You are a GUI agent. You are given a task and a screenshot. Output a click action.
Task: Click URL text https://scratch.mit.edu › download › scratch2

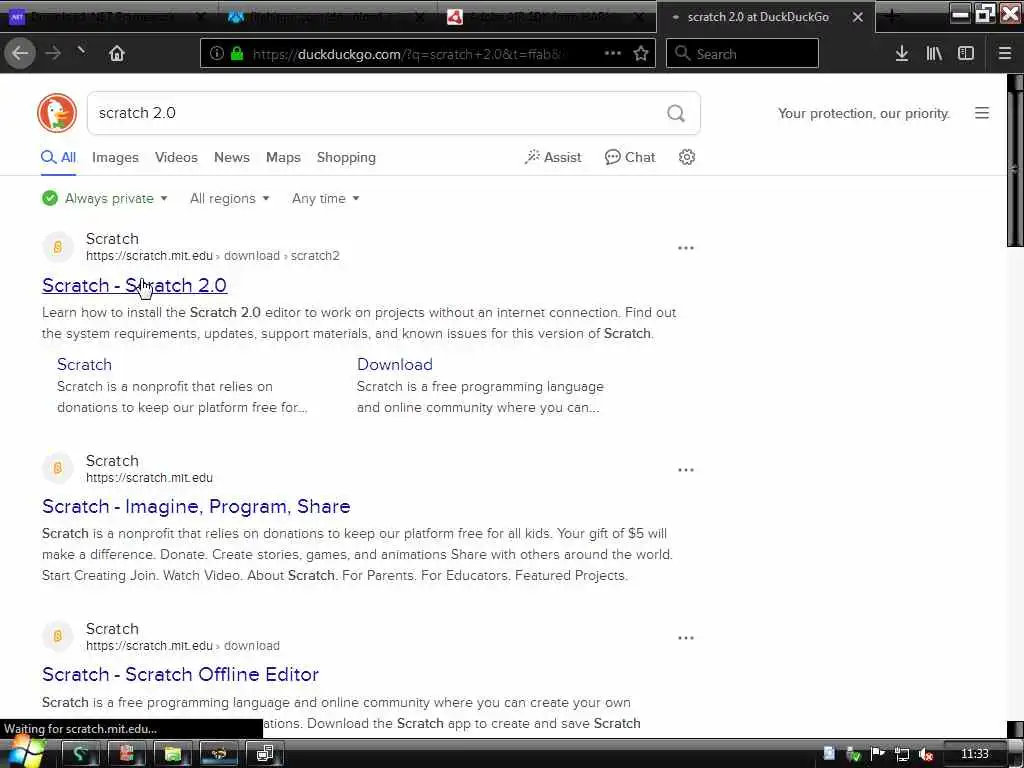(x=213, y=256)
